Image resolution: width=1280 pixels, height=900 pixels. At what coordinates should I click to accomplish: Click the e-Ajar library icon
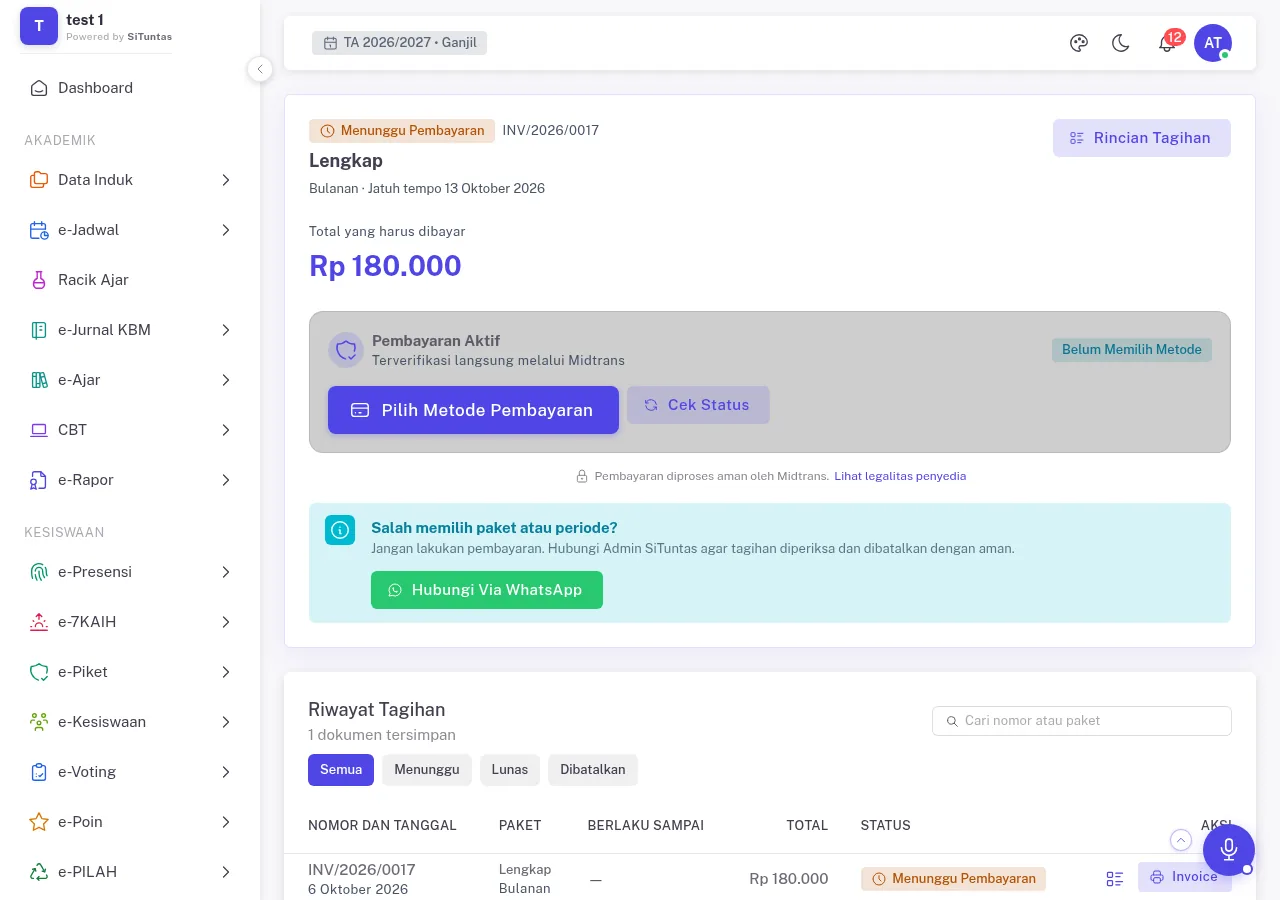pyautogui.click(x=39, y=380)
